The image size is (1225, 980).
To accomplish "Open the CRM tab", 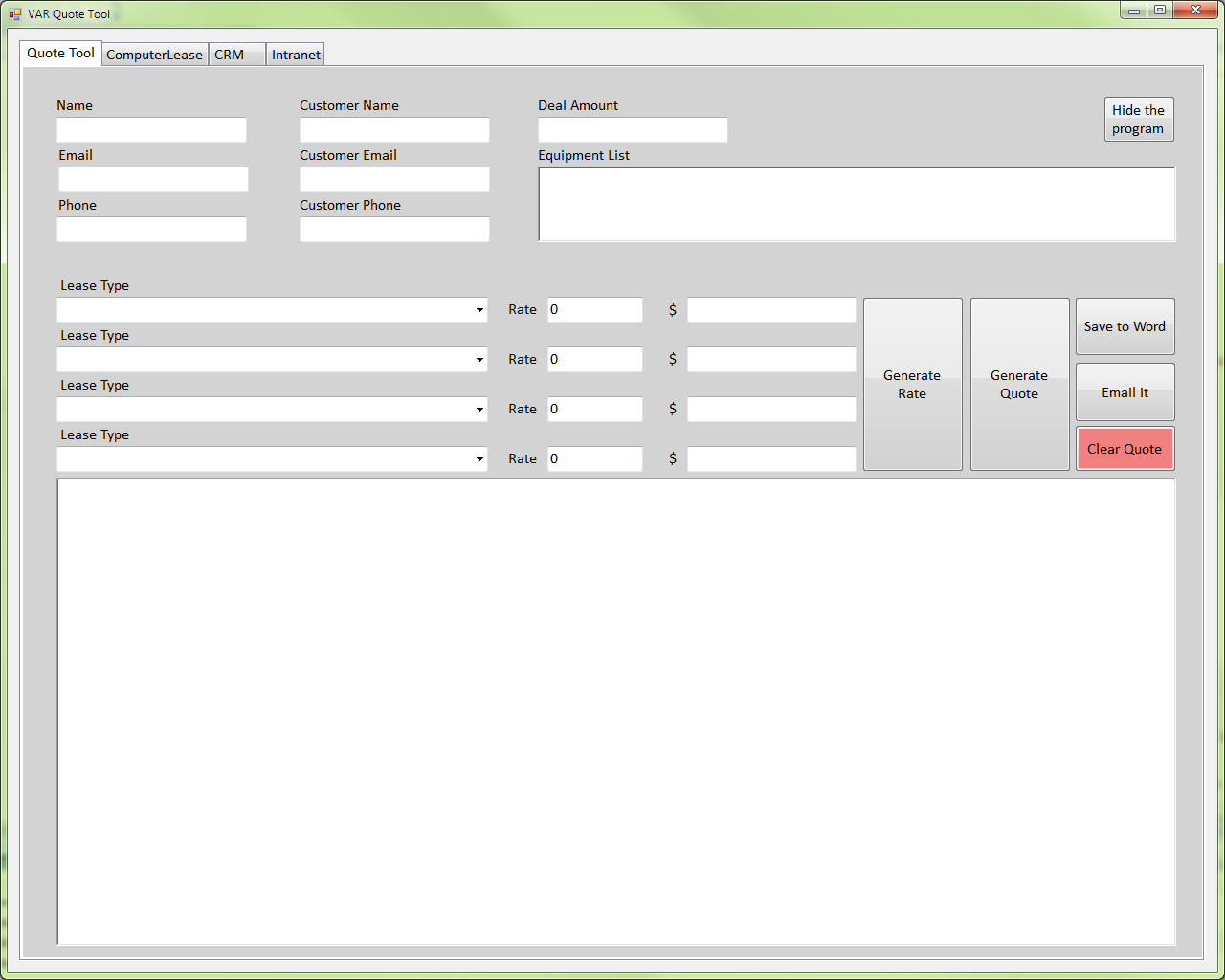I will [x=230, y=55].
